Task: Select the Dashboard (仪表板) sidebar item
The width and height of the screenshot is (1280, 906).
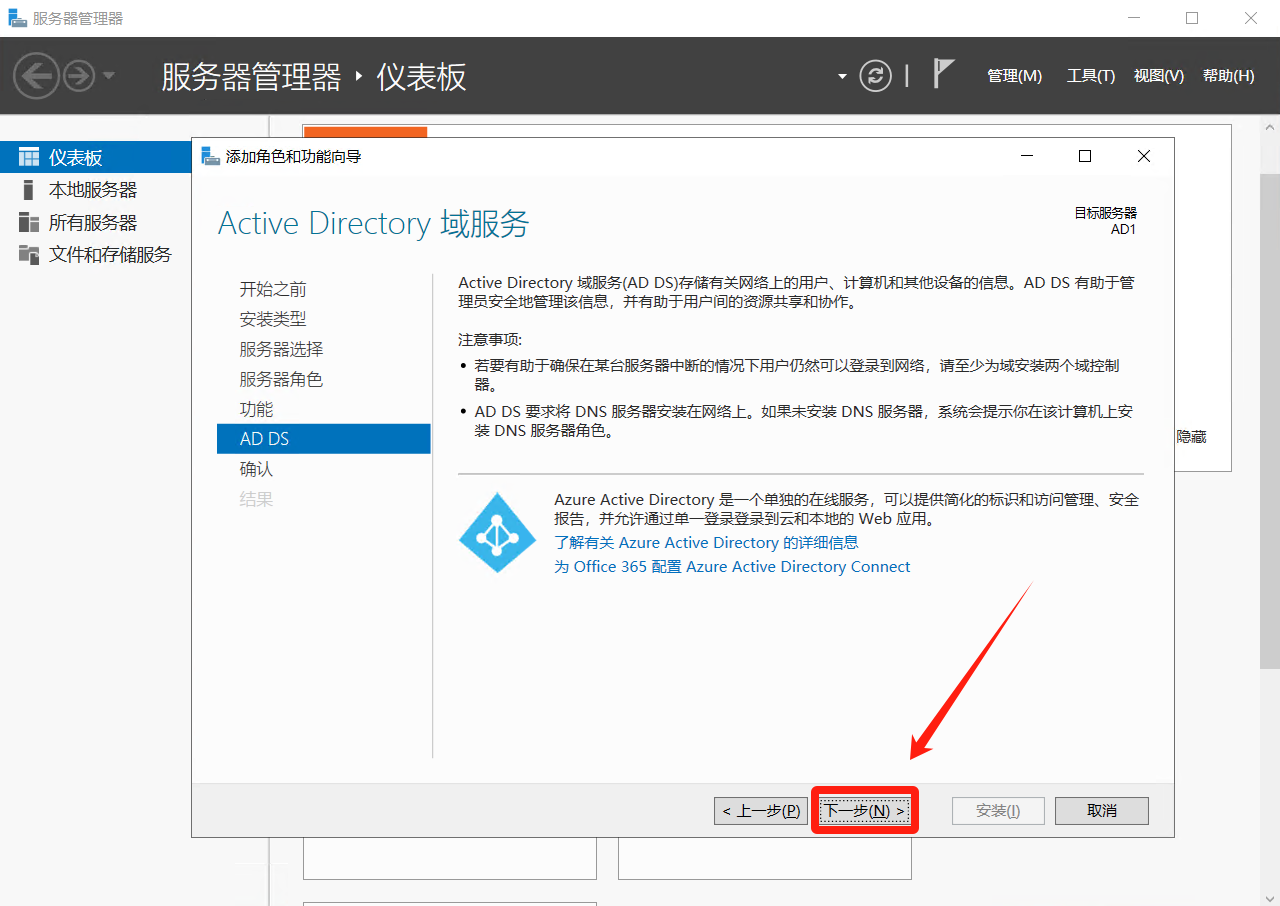Action: tap(76, 157)
